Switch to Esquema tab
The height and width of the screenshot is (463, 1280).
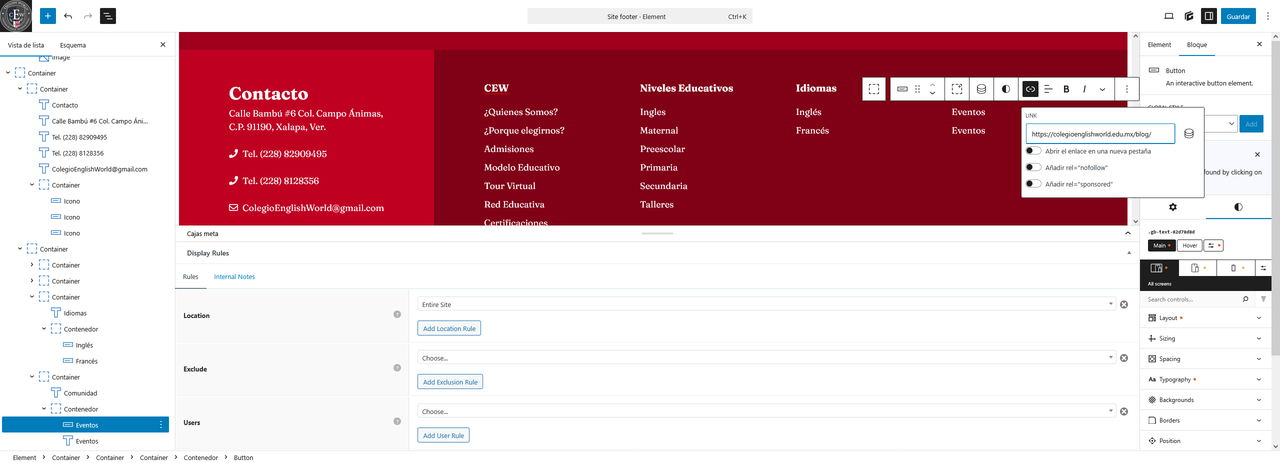pos(72,45)
